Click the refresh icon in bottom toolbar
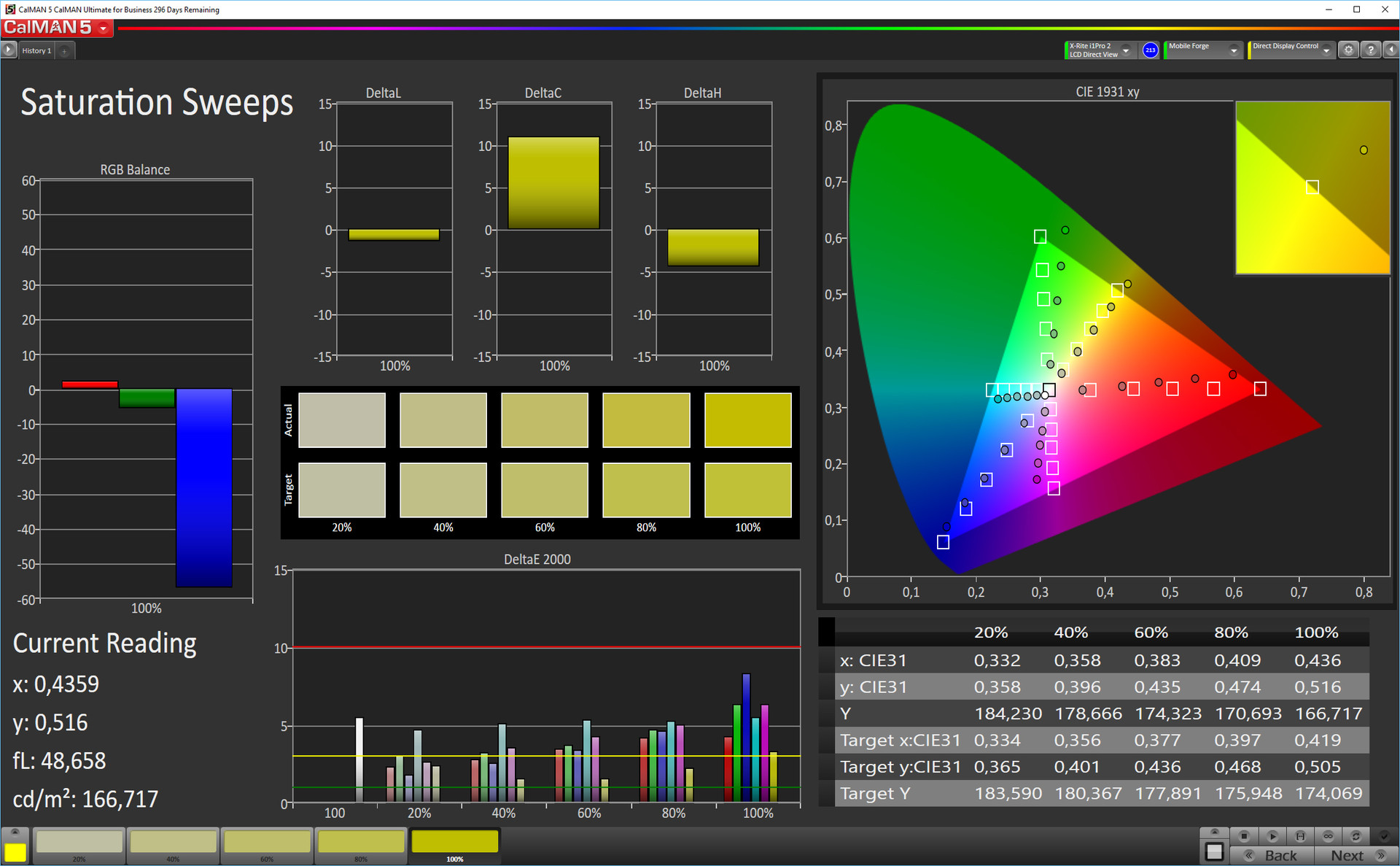Image resolution: width=1400 pixels, height=866 pixels. (1356, 836)
